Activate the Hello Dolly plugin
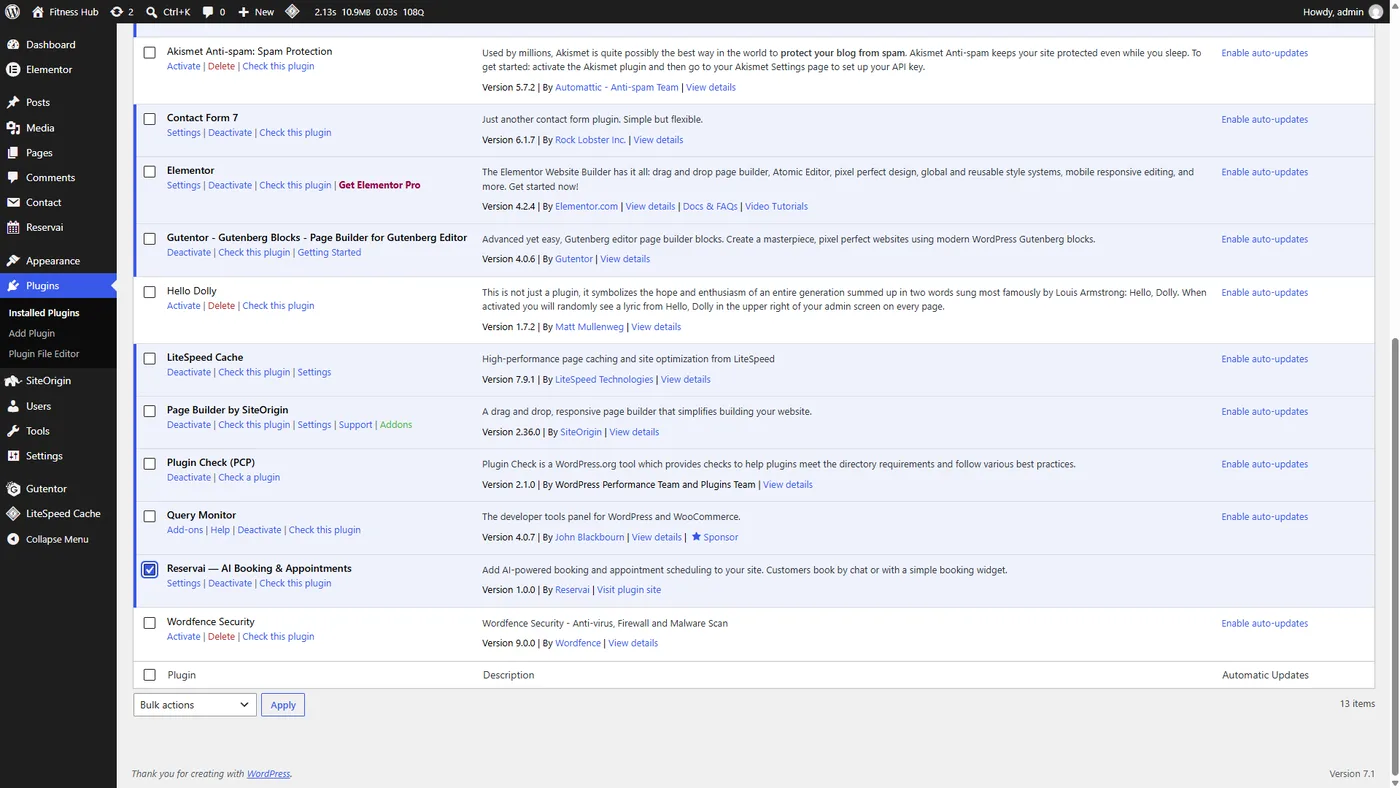1400x788 pixels. pos(184,306)
